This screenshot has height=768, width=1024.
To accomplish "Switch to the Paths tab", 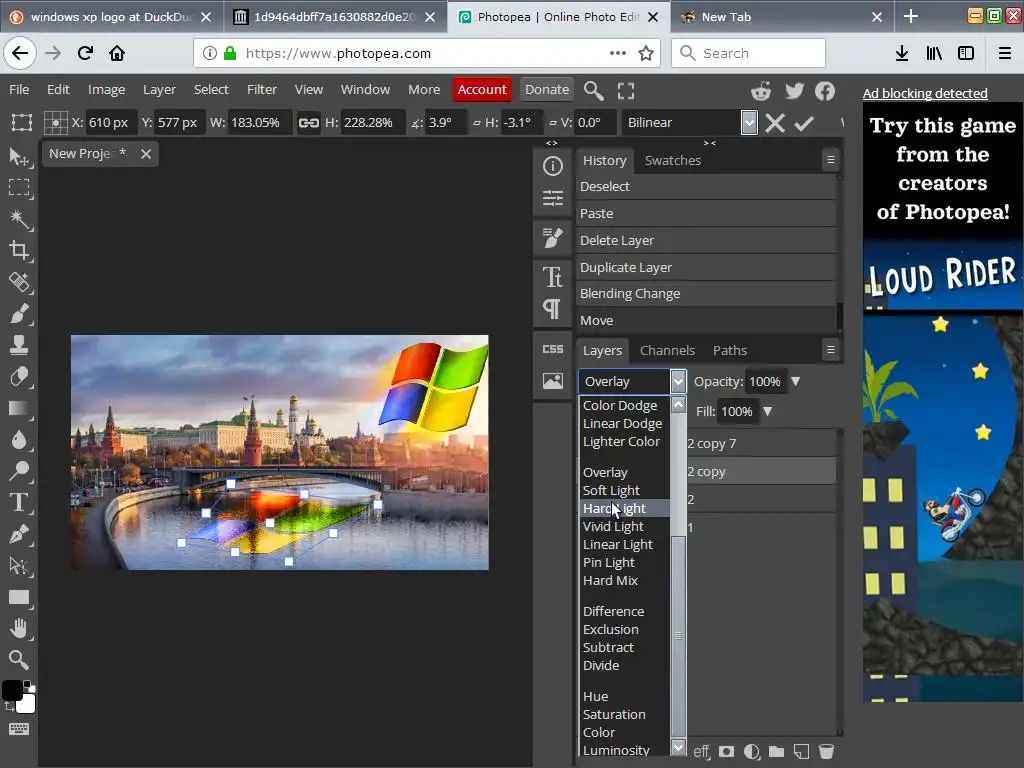I will pos(729,351).
